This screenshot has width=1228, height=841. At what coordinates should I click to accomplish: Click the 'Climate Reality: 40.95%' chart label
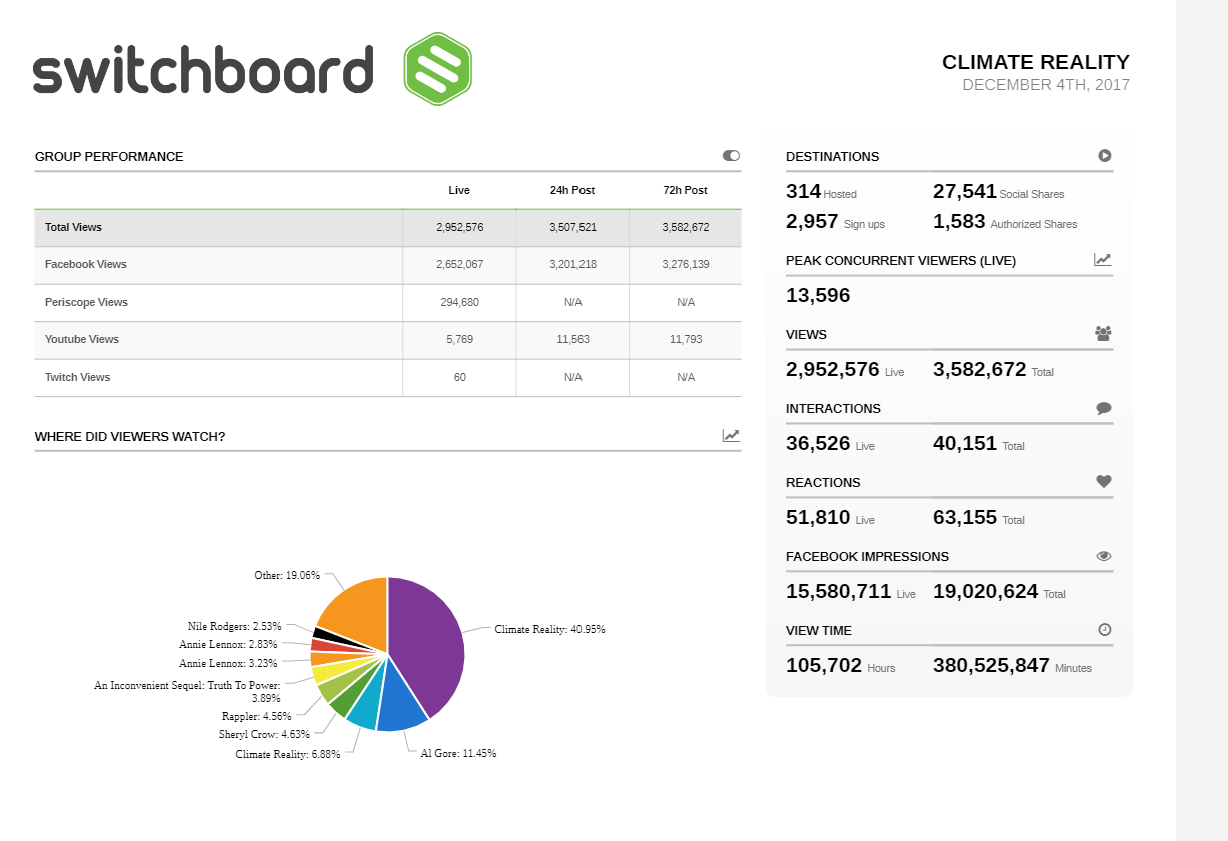[550, 630]
